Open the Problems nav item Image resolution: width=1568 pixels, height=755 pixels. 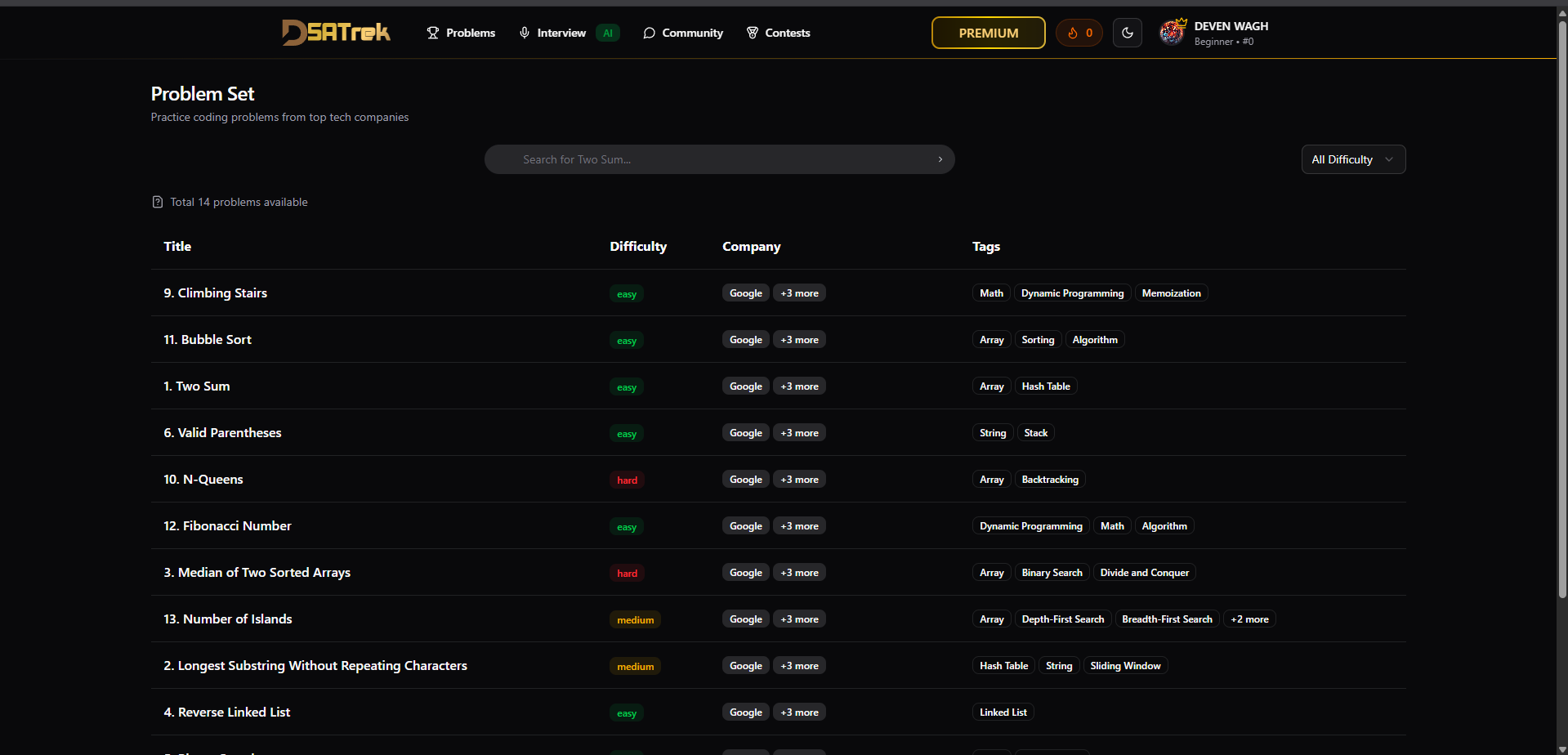[x=461, y=33]
